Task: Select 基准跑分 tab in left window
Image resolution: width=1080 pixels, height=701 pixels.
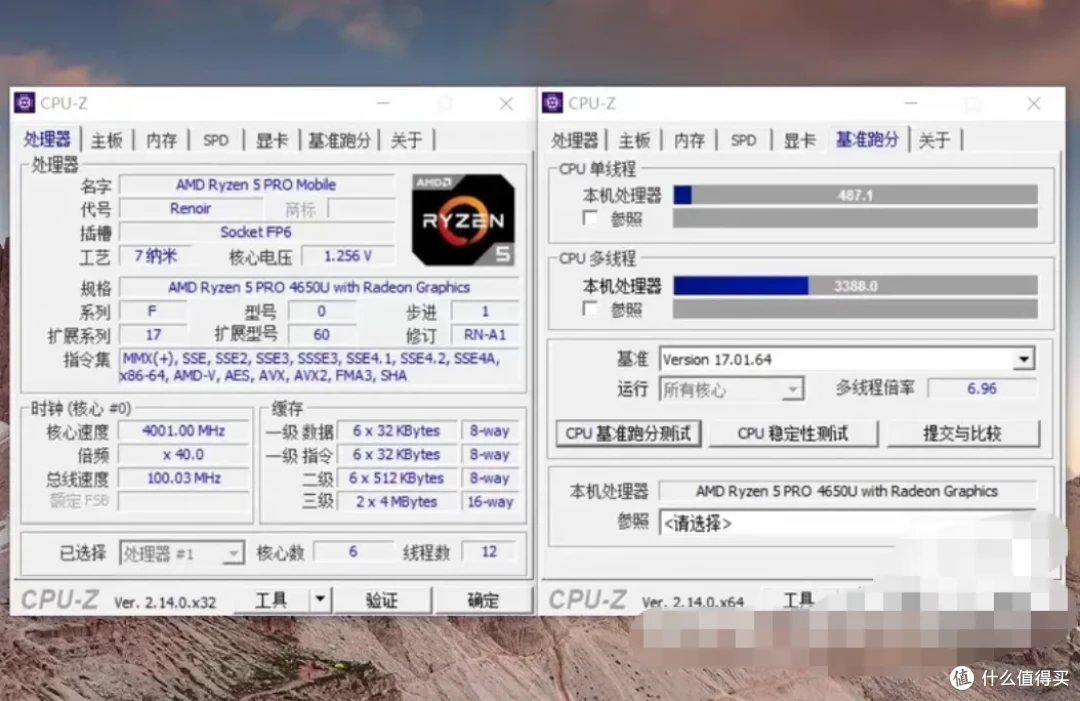Action: pos(340,140)
